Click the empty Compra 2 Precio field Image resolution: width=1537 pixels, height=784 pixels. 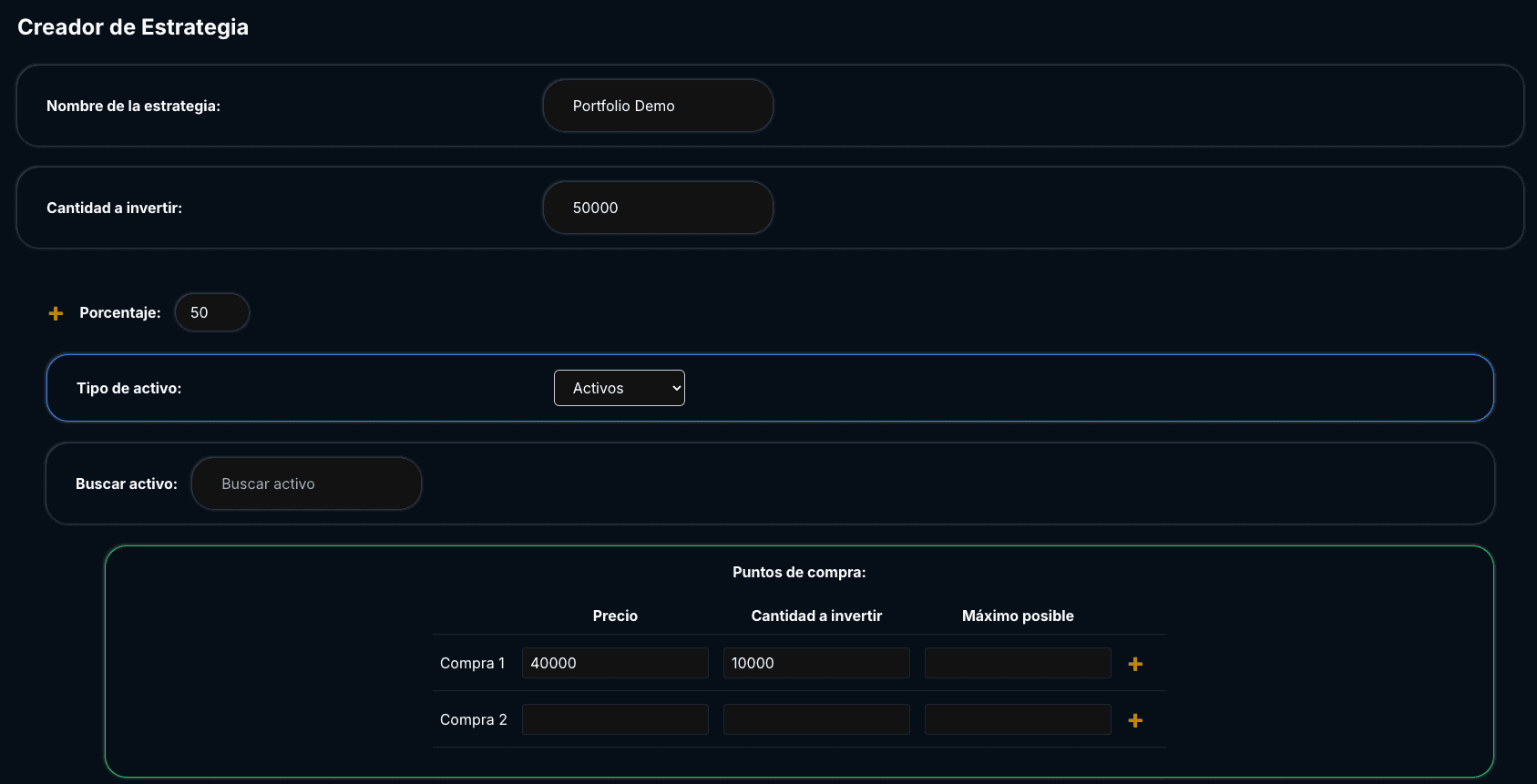[x=615, y=719]
